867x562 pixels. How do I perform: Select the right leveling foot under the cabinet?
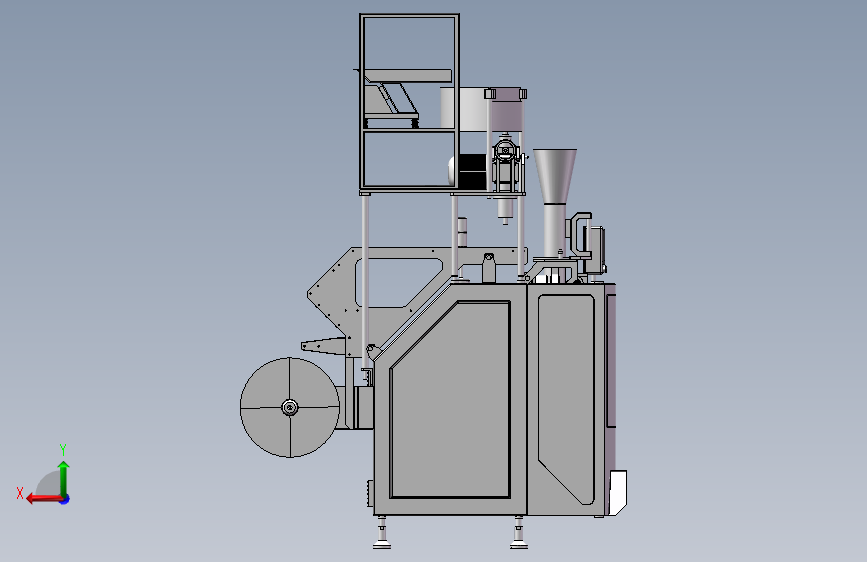518,533
